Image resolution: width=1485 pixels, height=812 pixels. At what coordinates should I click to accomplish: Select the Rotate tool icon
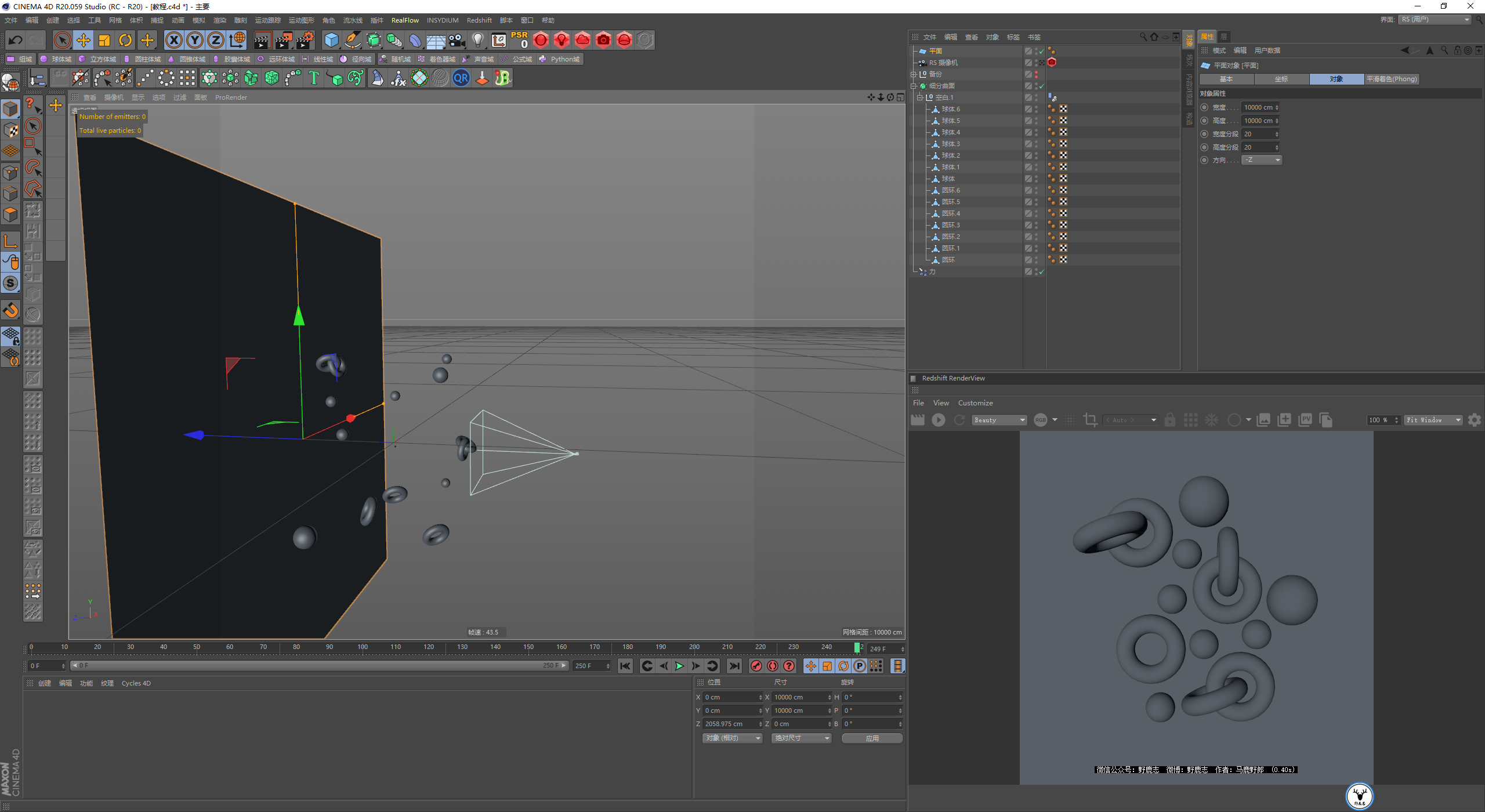[x=125, y=40]
